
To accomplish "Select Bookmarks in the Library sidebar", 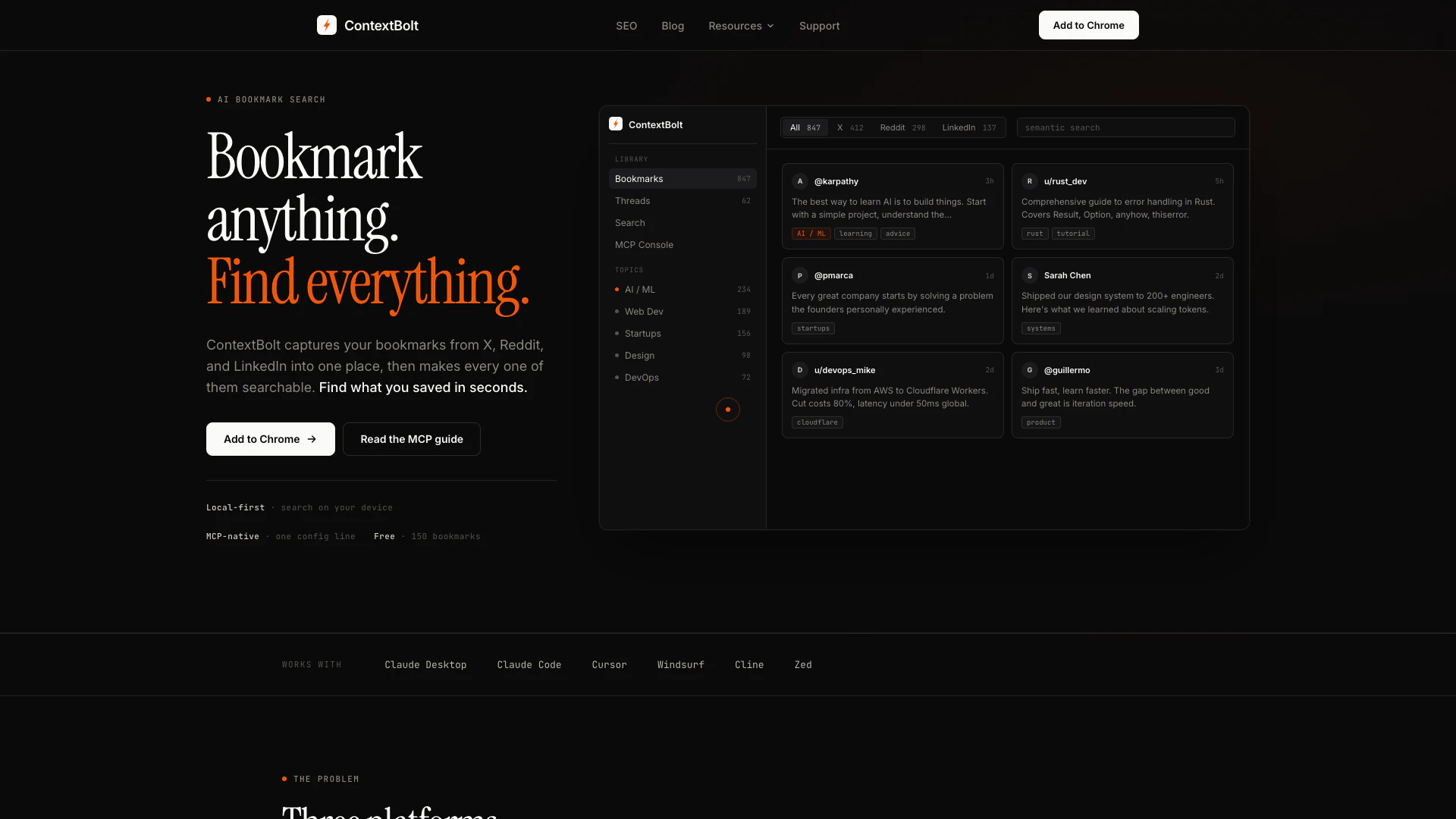I will pyautogui.click(x=682, y=179).
